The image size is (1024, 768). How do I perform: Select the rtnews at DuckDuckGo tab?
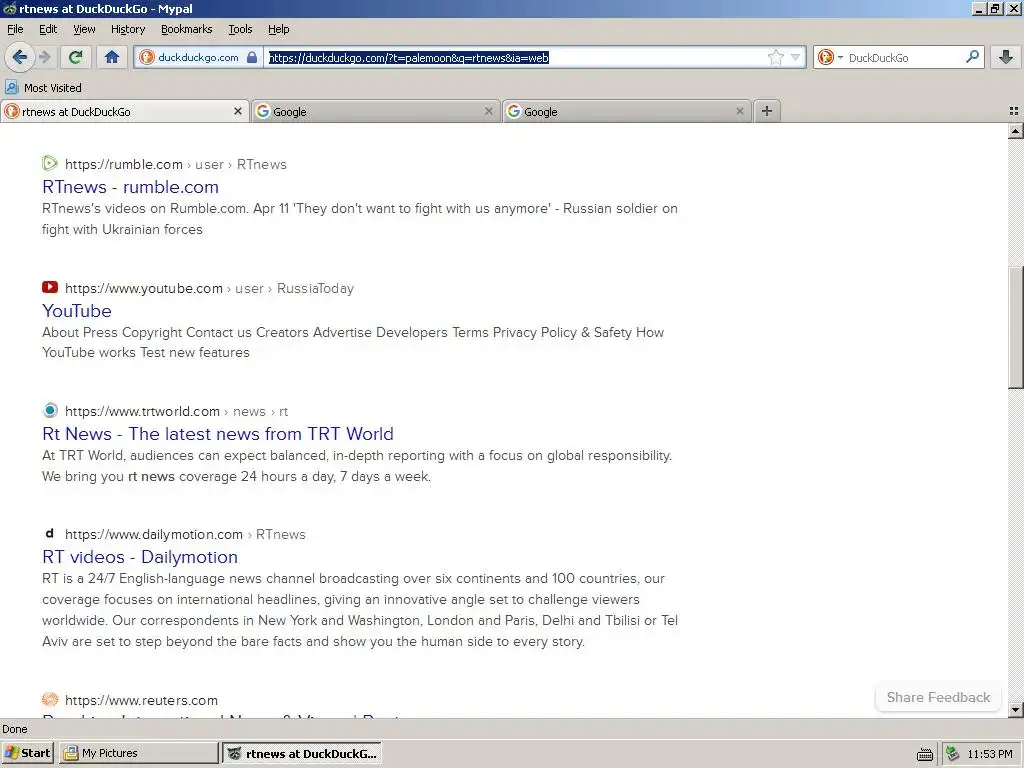pos(124,112)
